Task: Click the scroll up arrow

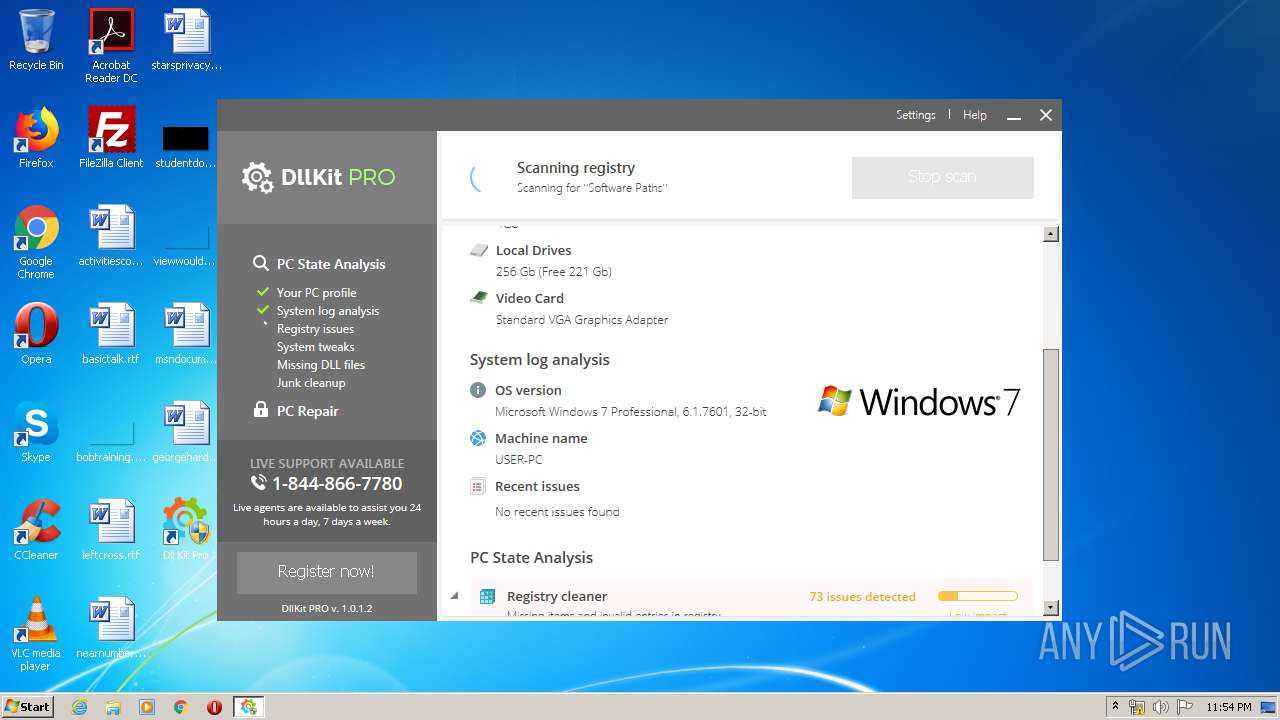Action: point(1050,234)
